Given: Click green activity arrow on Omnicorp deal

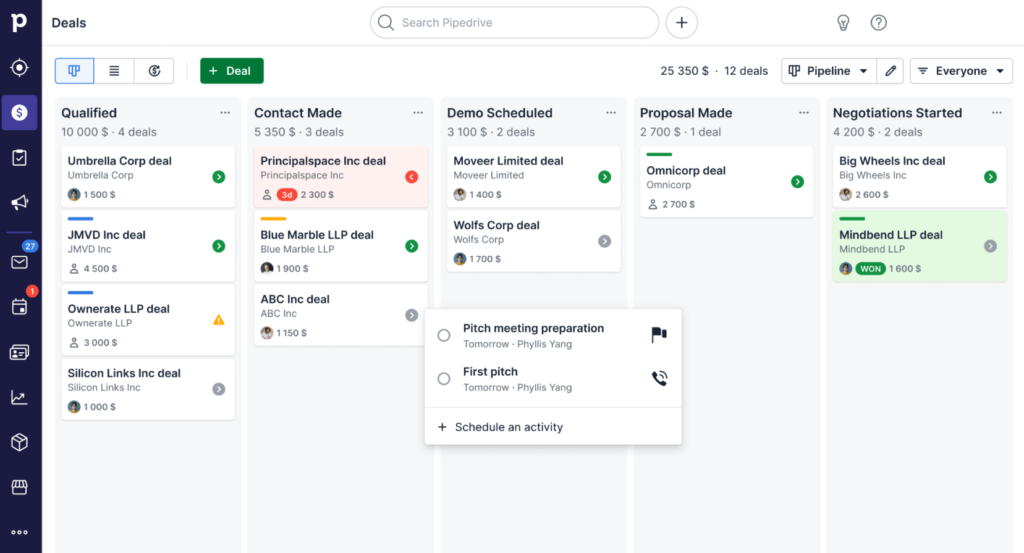Looking at the screenshot, I should (x=797, y=182).
